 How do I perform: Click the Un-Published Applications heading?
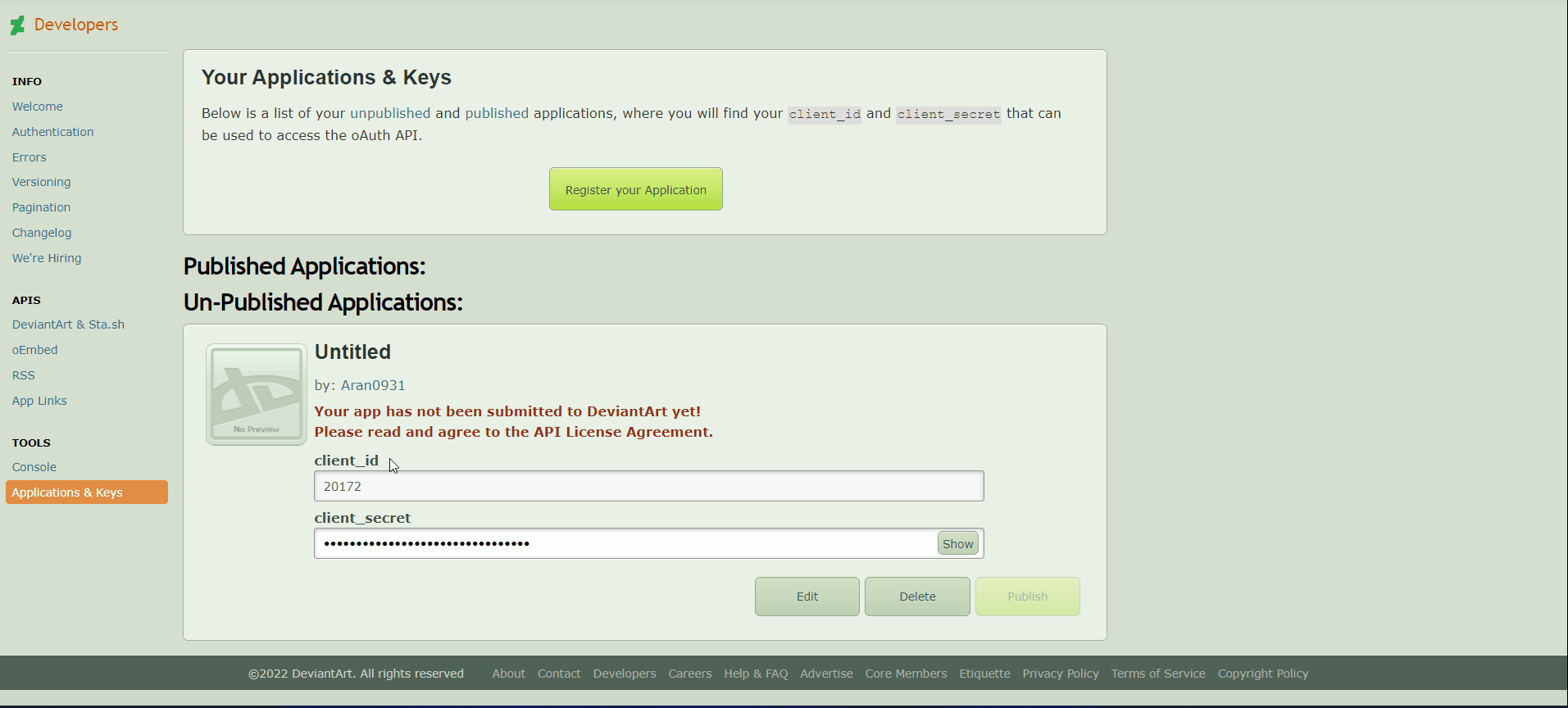(x=324, y=302)
